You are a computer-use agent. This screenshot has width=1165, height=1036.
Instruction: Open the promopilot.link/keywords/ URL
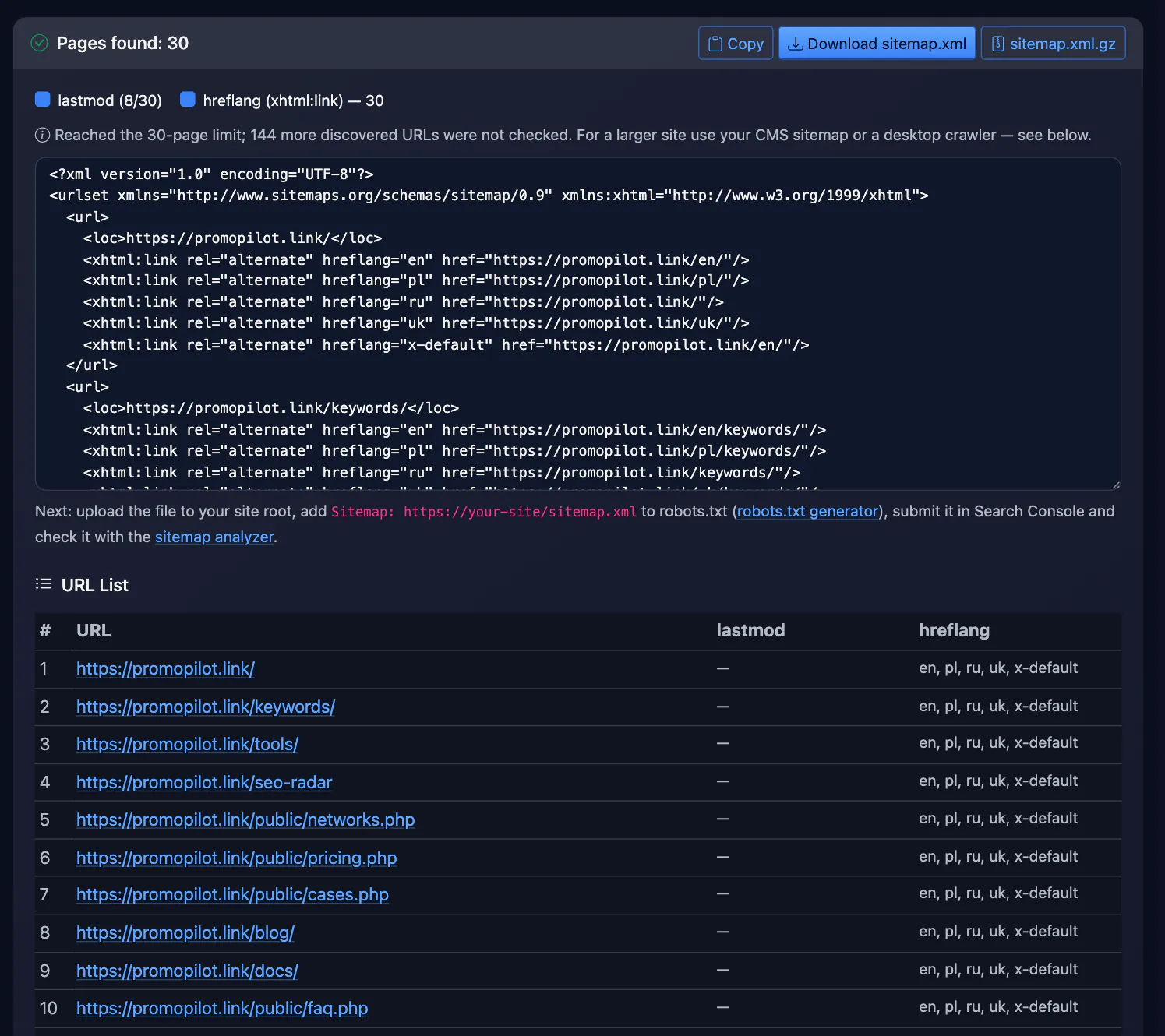tap(206, 707)
